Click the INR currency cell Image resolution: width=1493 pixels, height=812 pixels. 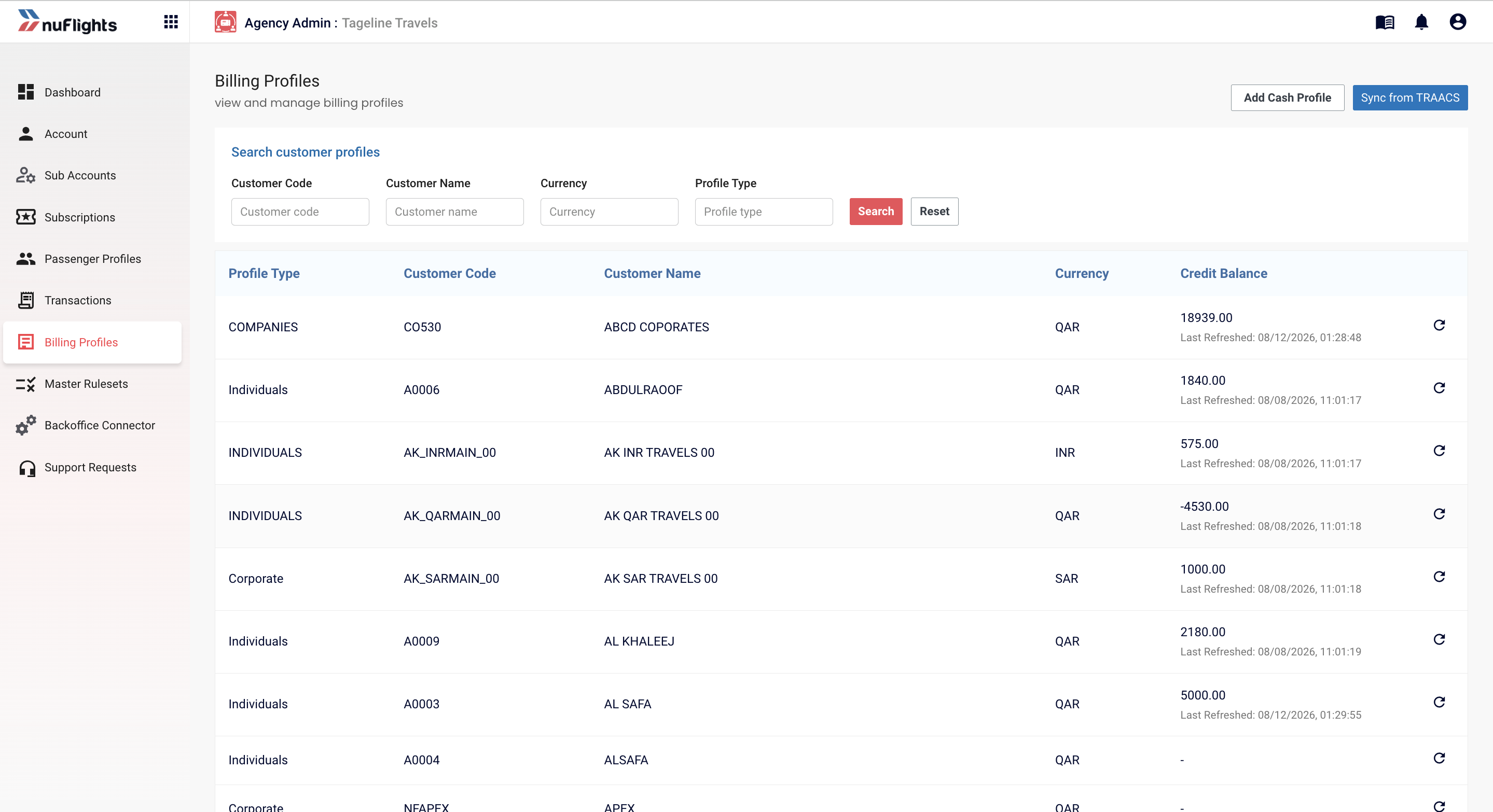[x=1065, y=453]
